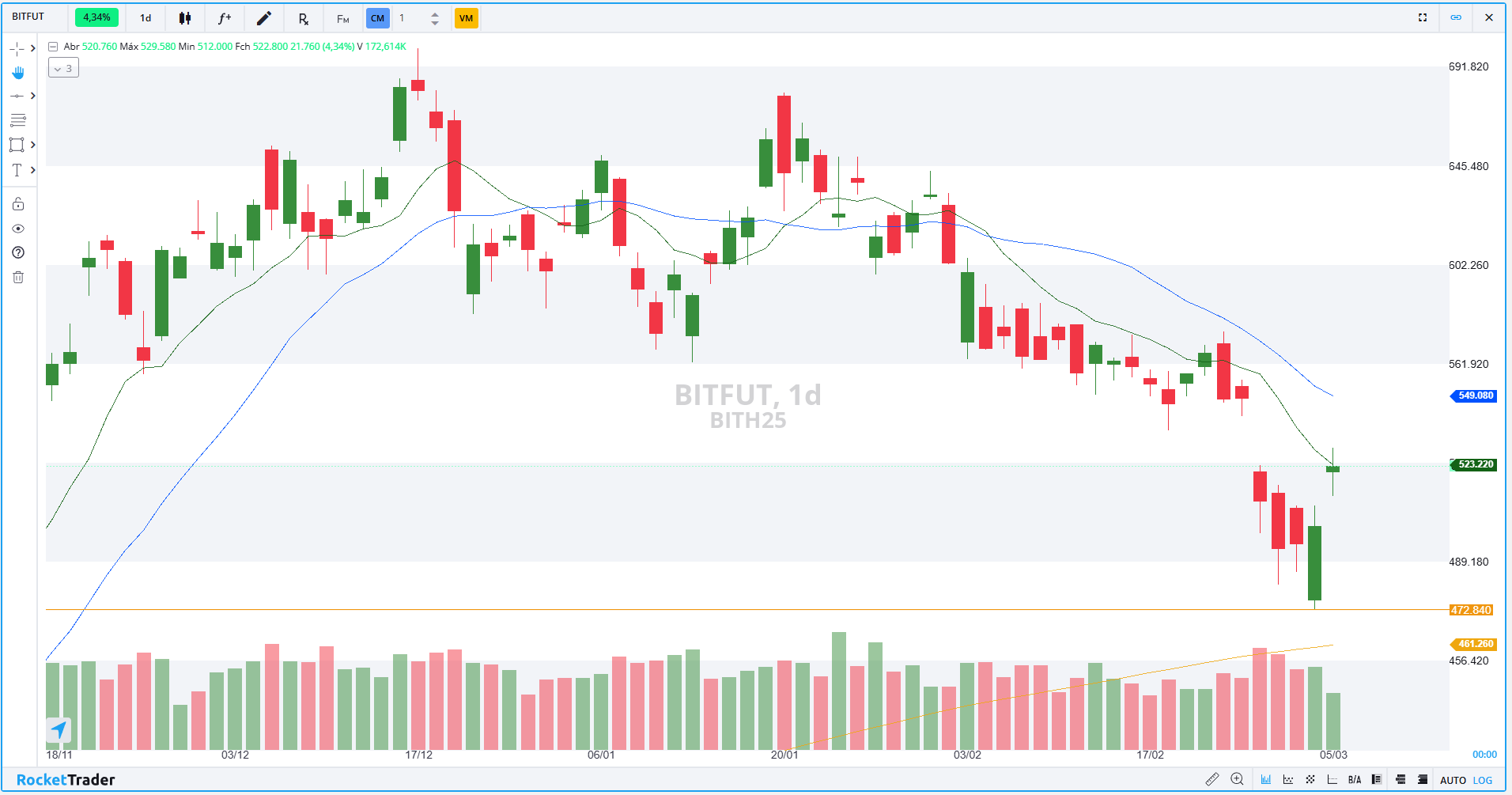The image size is (1512, 795).
Task: Click the blue arrow go-to-latest button
Action: (x=59, y=729)
